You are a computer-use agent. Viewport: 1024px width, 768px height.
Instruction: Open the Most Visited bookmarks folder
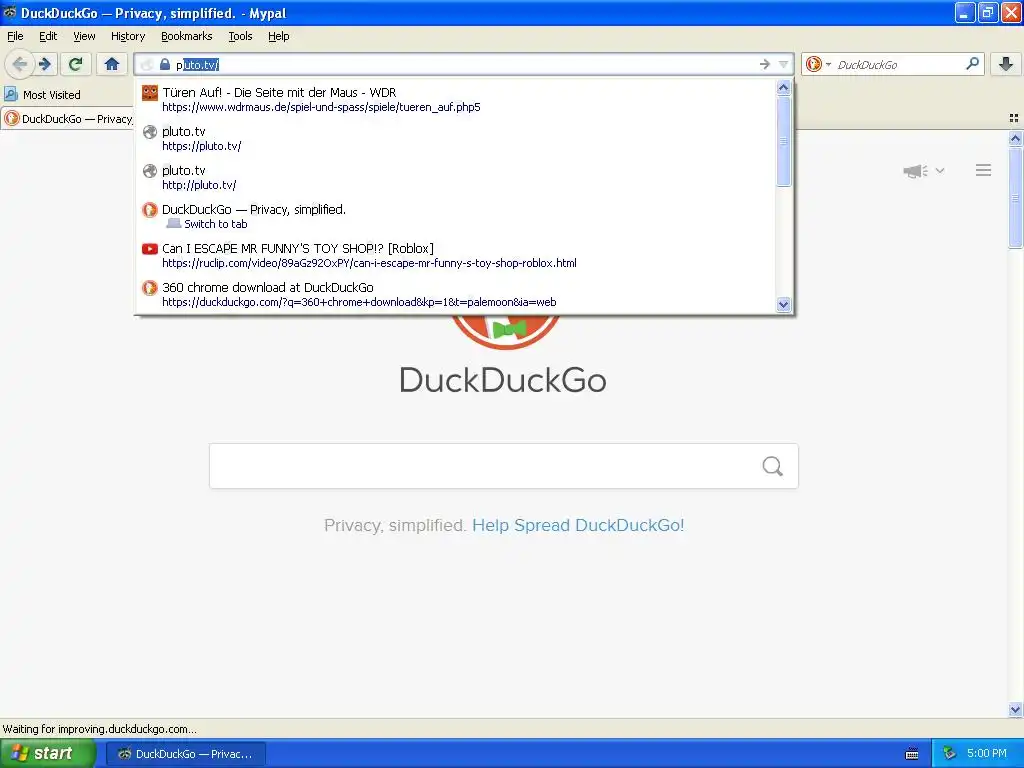coord(43,95)
